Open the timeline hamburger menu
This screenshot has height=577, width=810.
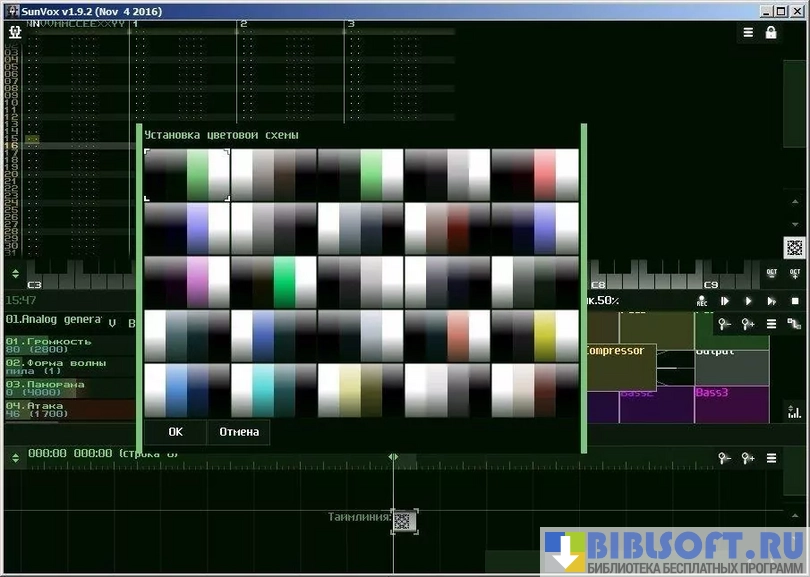[771, 458]
